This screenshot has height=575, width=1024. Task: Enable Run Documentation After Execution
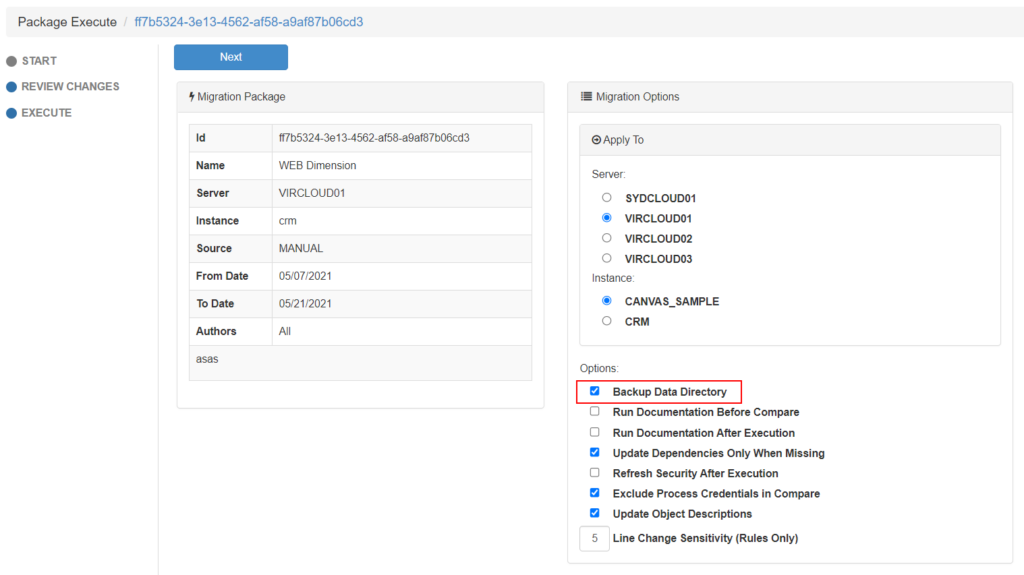coord(595,432)
